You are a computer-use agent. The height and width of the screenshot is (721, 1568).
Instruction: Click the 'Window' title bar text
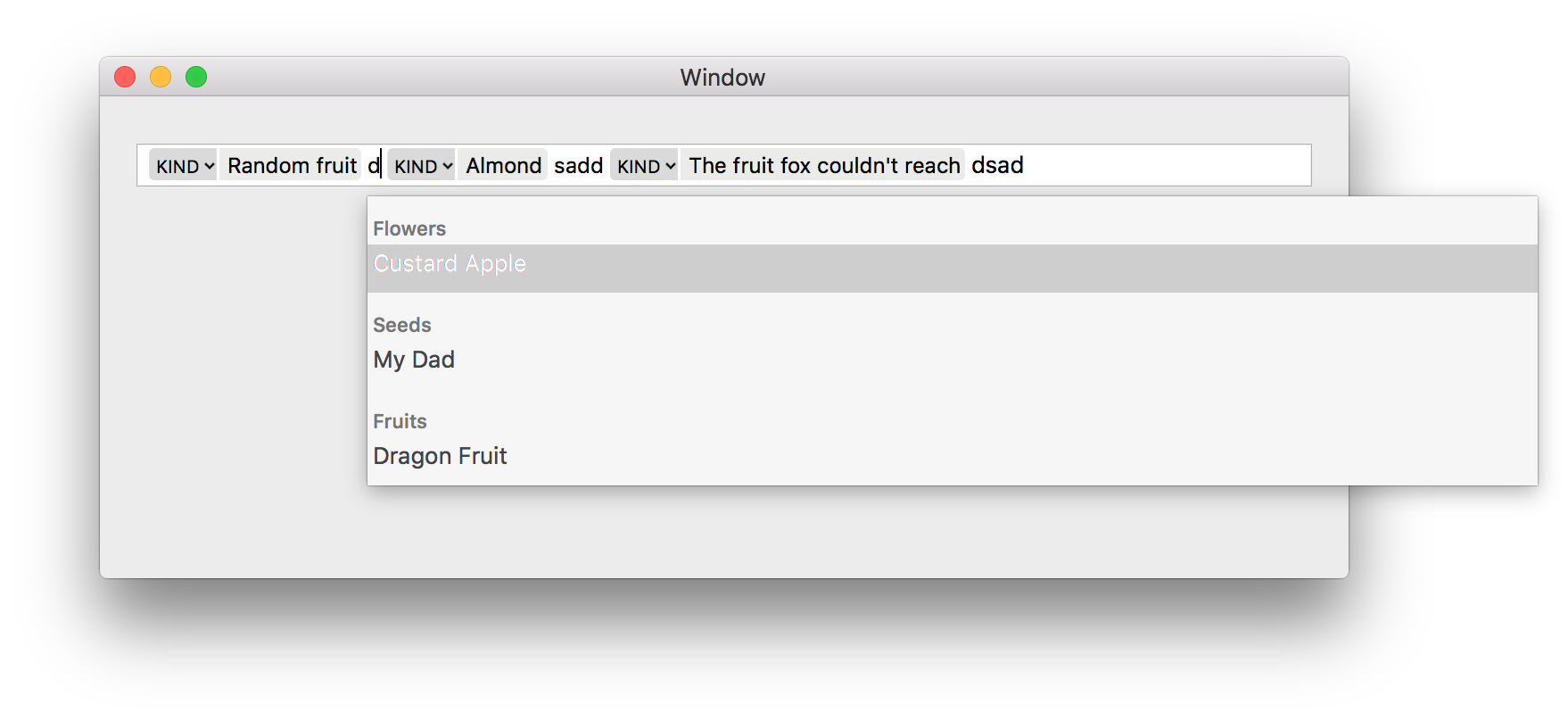(x=722, y=78)
